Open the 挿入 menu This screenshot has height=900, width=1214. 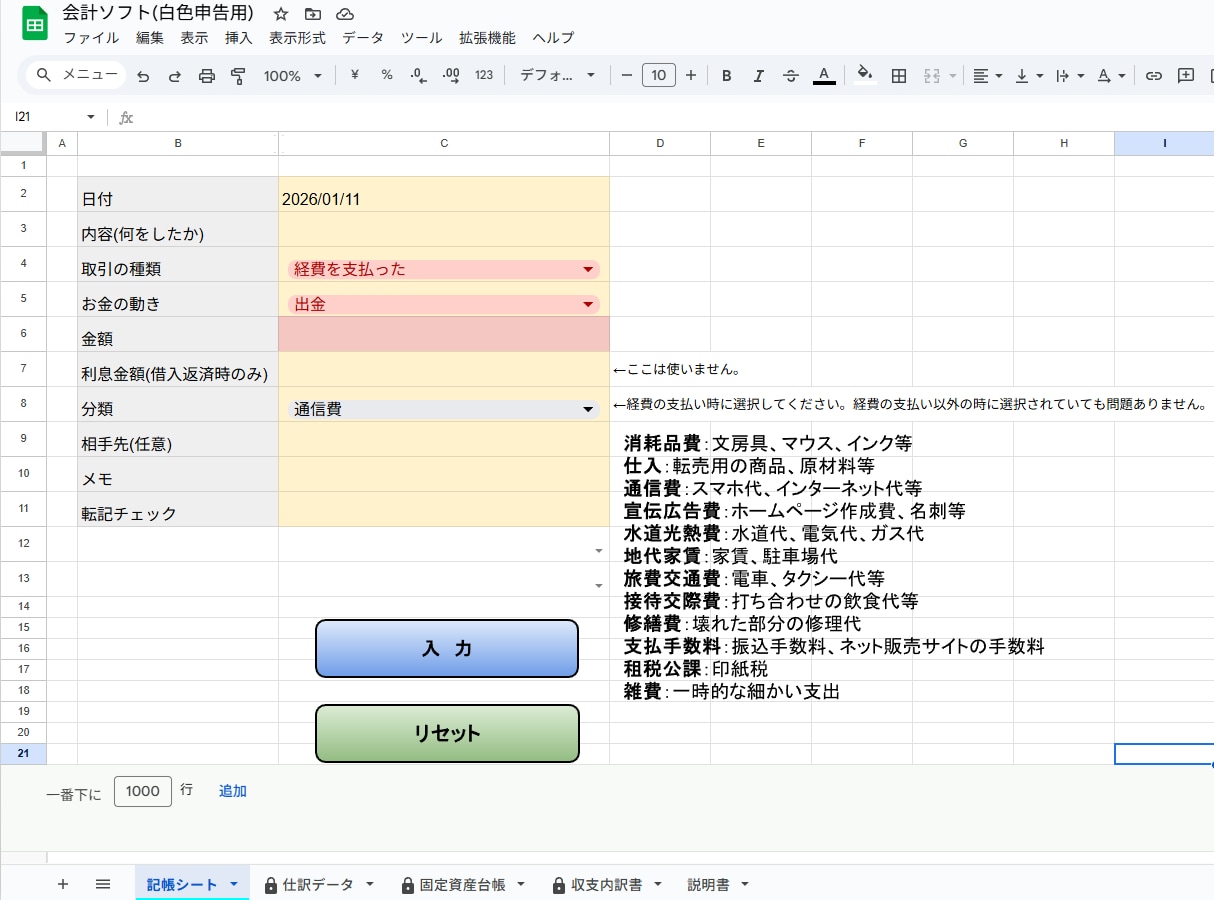point(239,38)
